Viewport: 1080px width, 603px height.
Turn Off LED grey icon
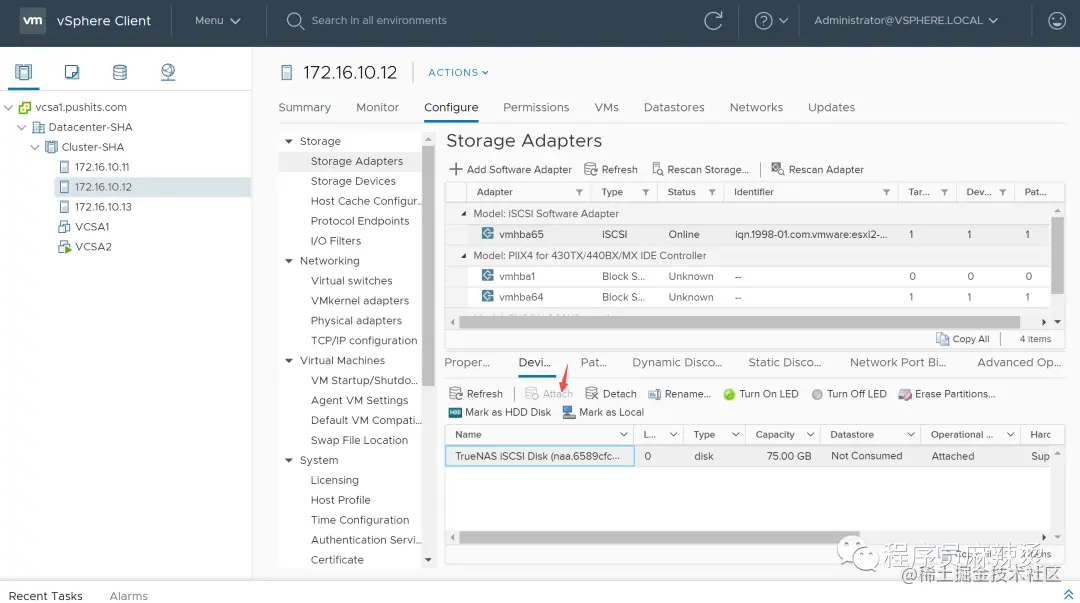pos(817,394)
